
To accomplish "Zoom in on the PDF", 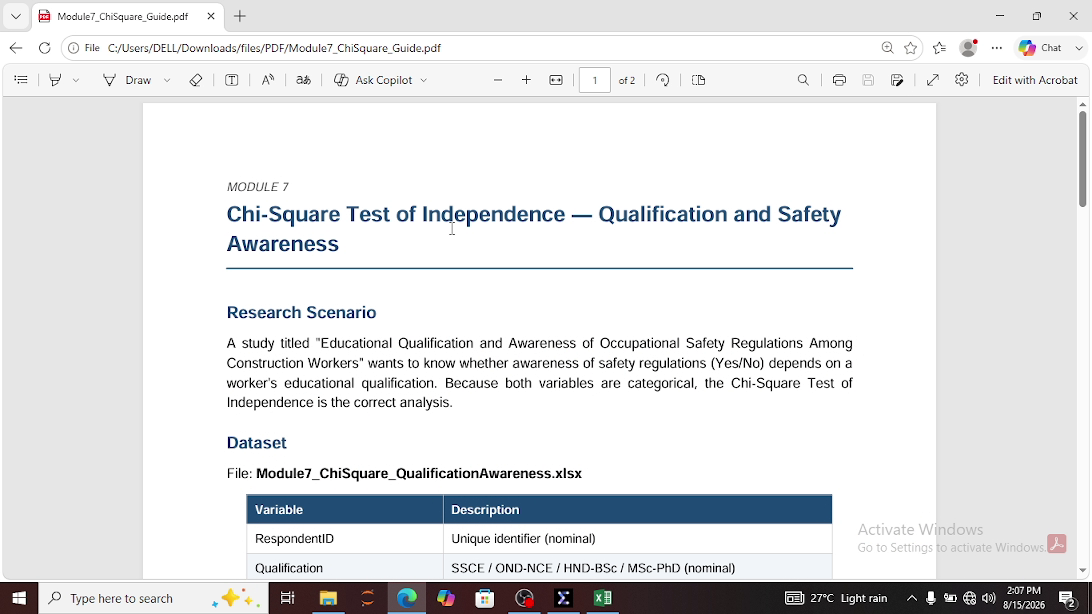I will (x=526, y=80).
